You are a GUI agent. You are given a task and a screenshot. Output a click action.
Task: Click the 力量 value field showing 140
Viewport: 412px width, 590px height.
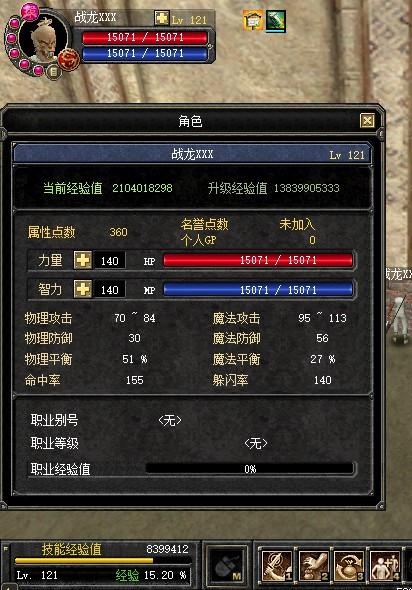point(109,260)
